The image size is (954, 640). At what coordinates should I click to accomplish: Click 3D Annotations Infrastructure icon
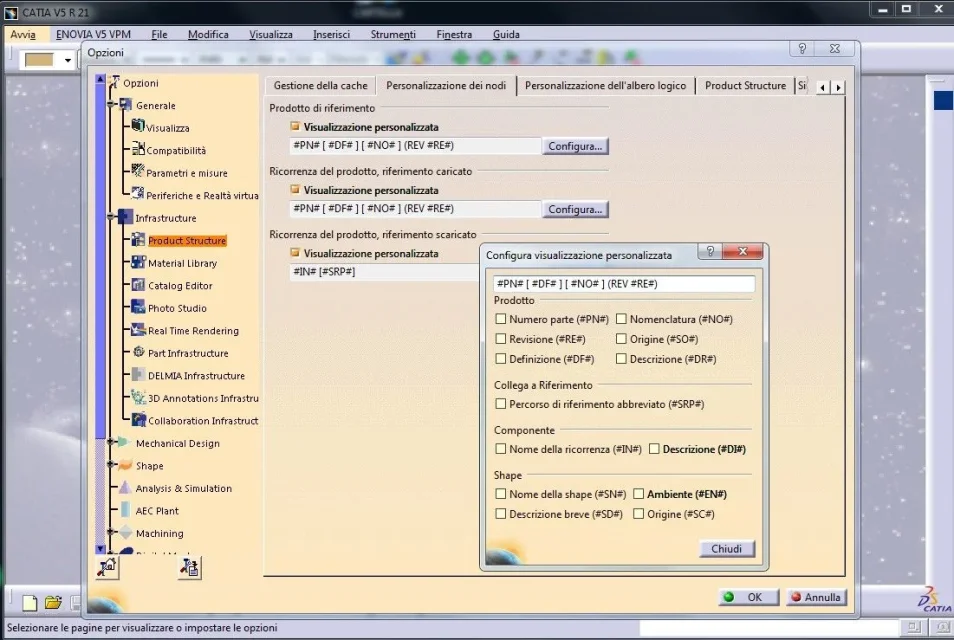click(139, 397)
